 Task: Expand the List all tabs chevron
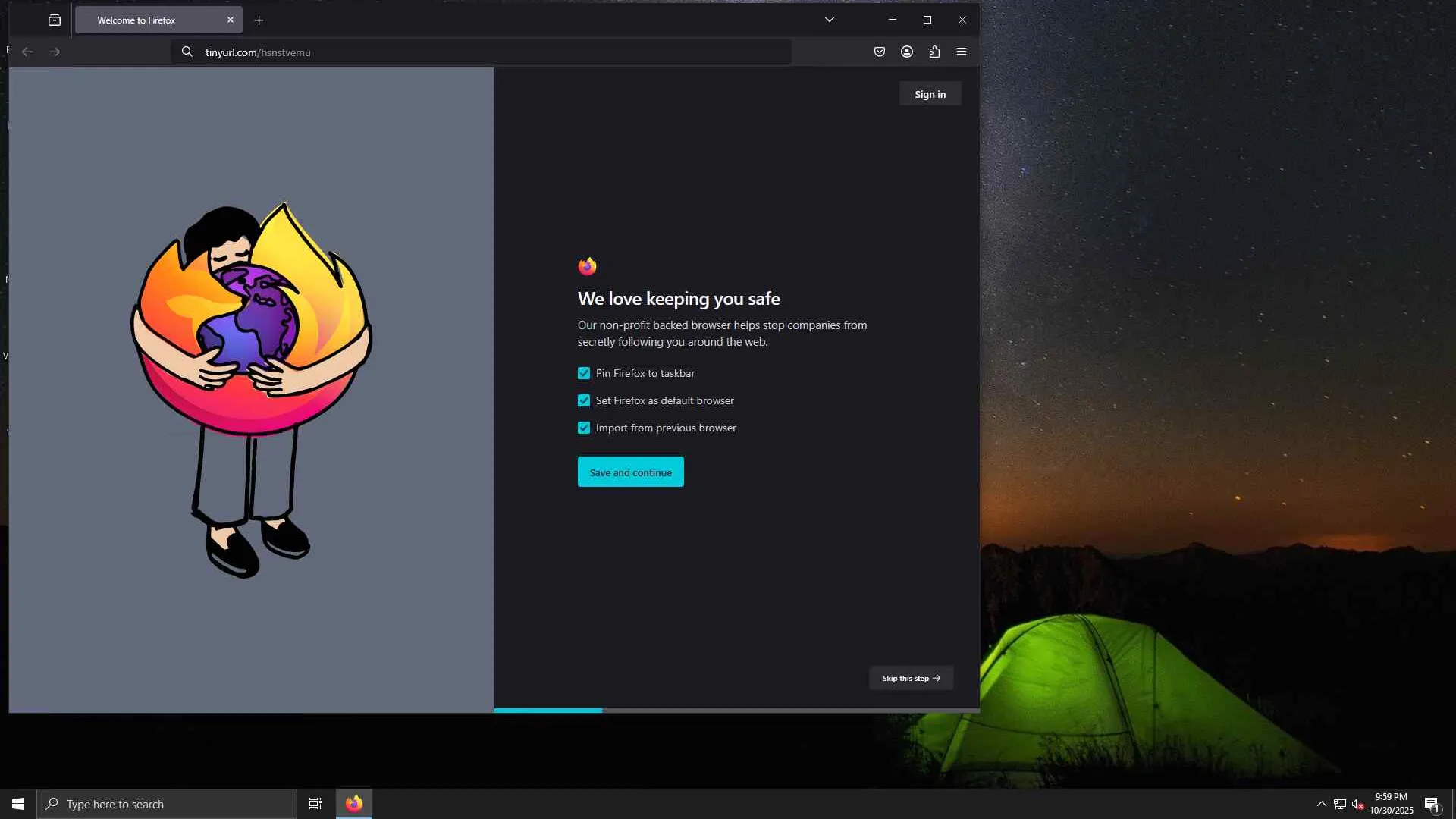[830, 20]
